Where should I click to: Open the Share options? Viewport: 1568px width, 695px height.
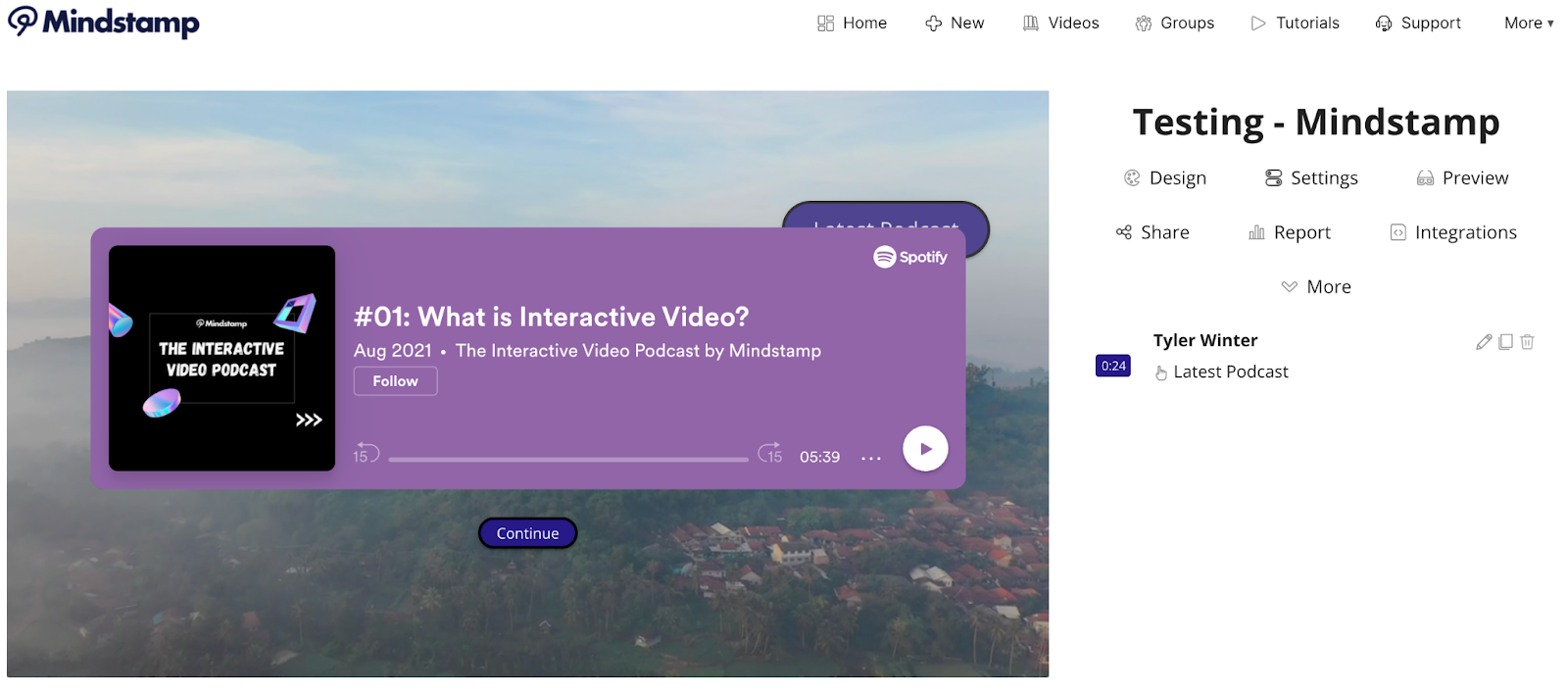coord(1152,232)
